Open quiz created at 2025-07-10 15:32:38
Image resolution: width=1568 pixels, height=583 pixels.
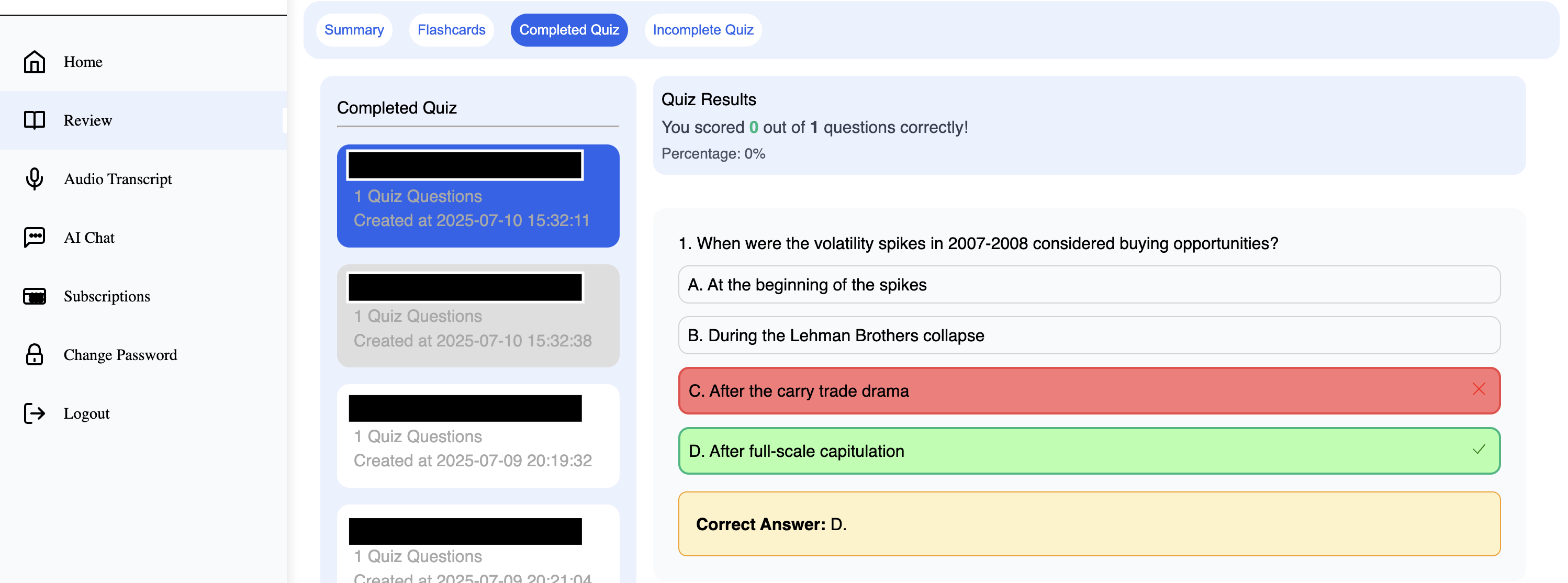pyautogui.click(x=478, y=316)
